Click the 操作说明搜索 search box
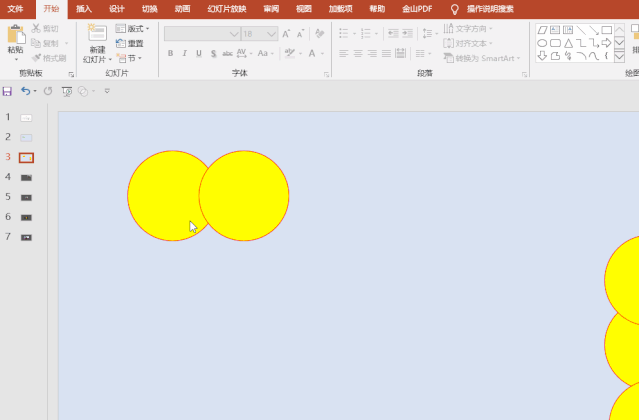The height and width of the screenshot is (420, 639). click(x=490, y=9)
